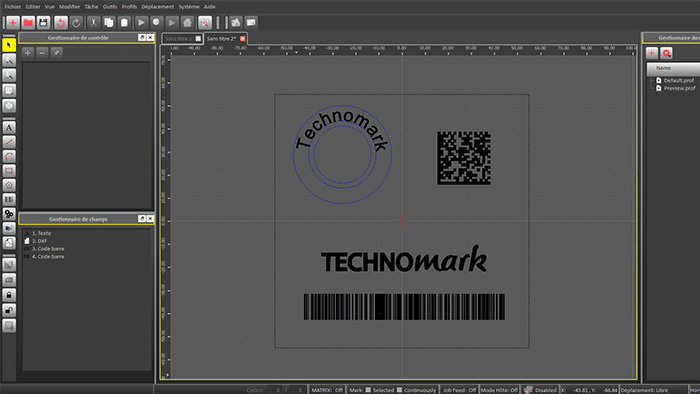
Task: Select field 3. Code barre
Action: tap(48, 249)
